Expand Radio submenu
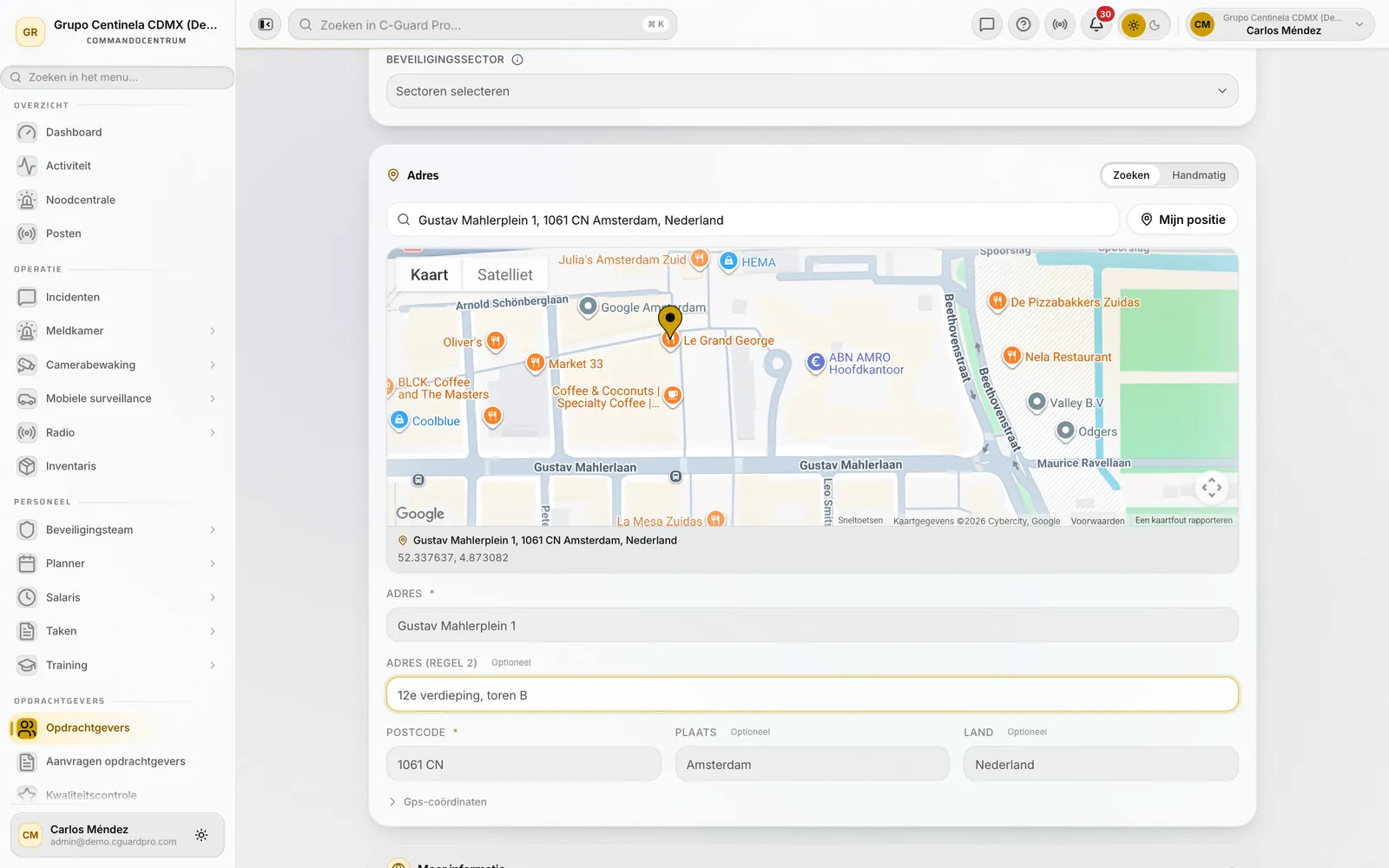1389x868 pixels. coord(213,432)
